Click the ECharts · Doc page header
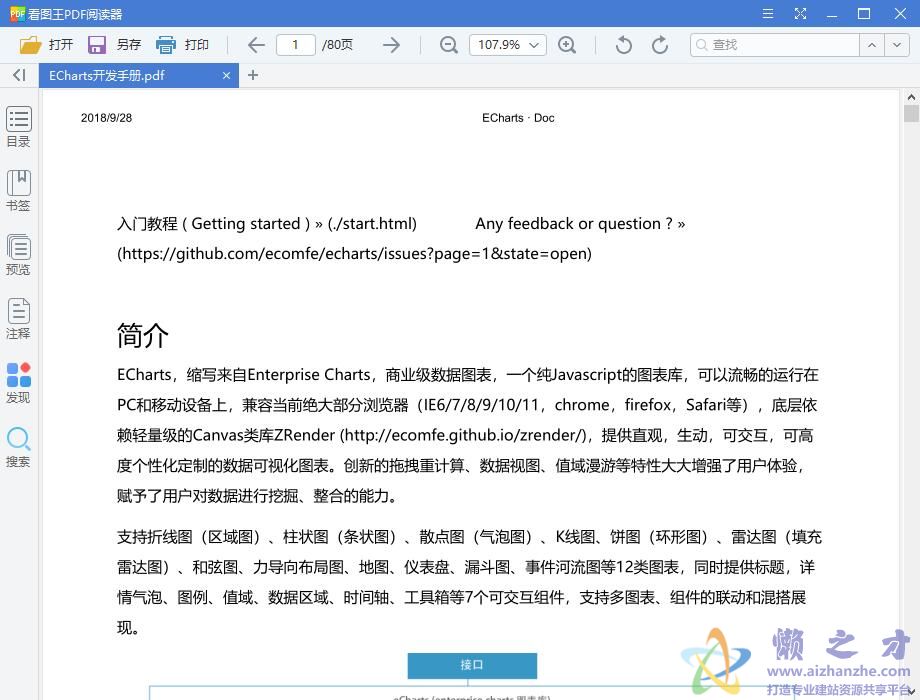The height and width of the screenshot is (700, 920). (518, 118)
